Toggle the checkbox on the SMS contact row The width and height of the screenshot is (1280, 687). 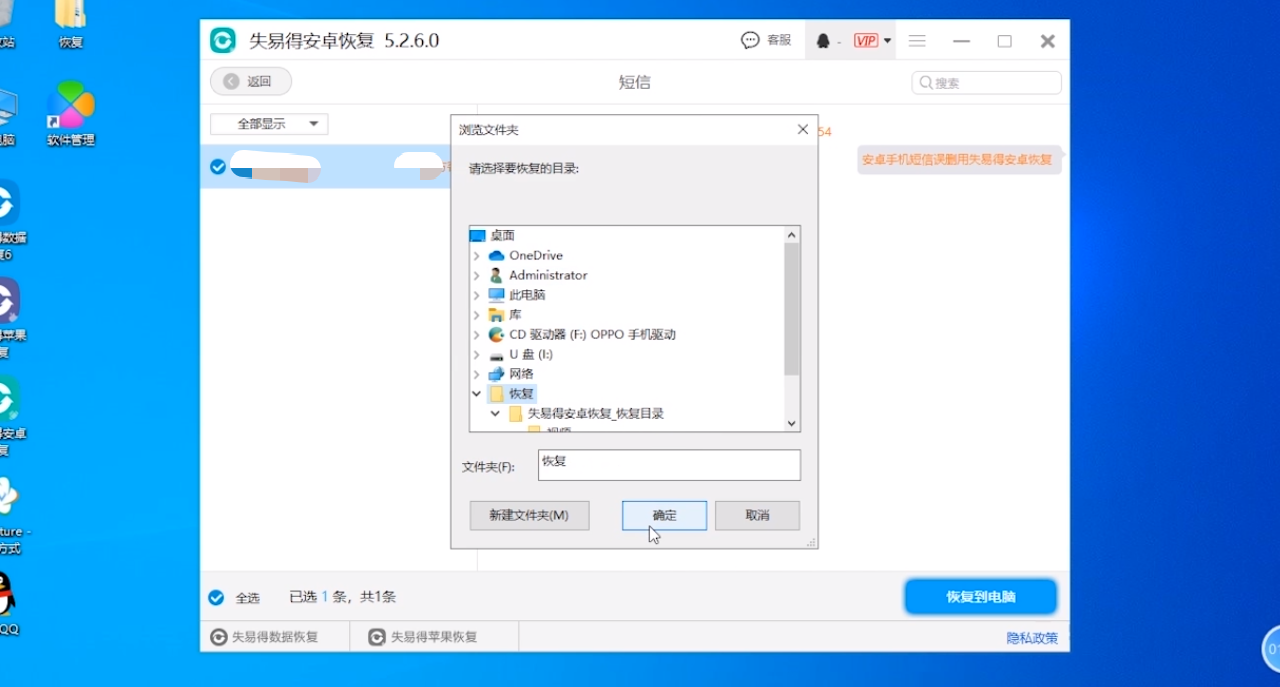click(x=218, y=167)
